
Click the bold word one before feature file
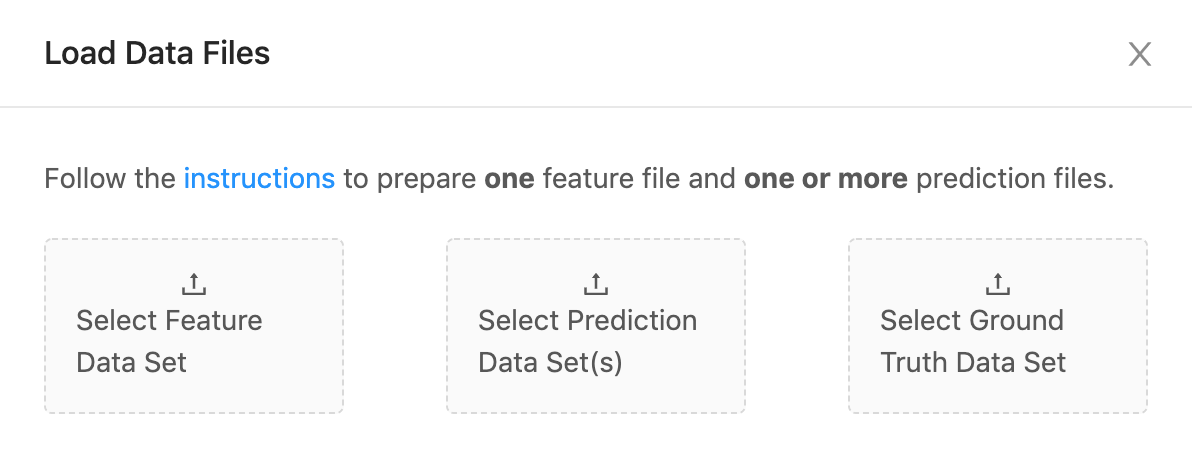click(x=509, y=179)
